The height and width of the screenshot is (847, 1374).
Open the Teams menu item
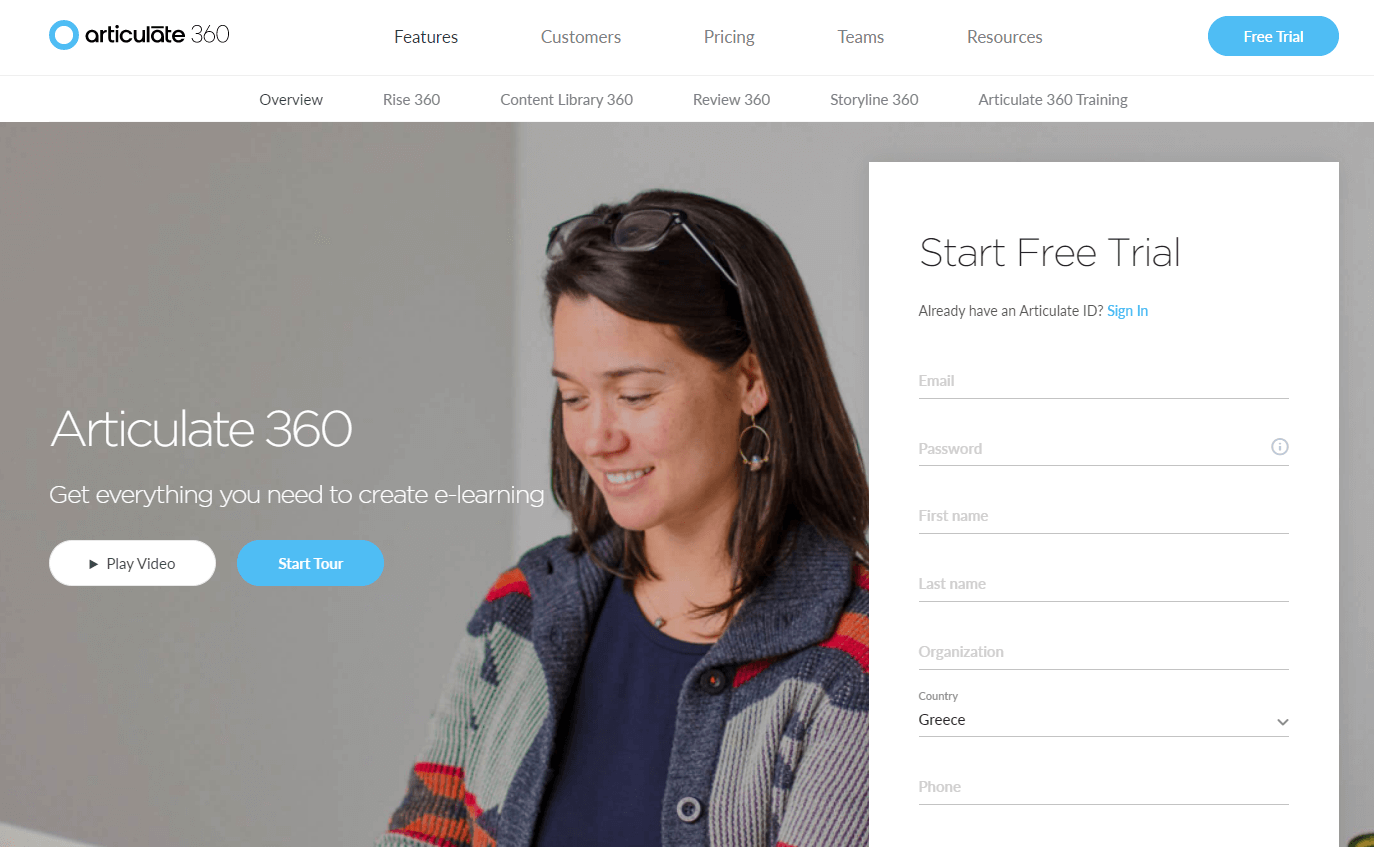[x=861, y=37]
